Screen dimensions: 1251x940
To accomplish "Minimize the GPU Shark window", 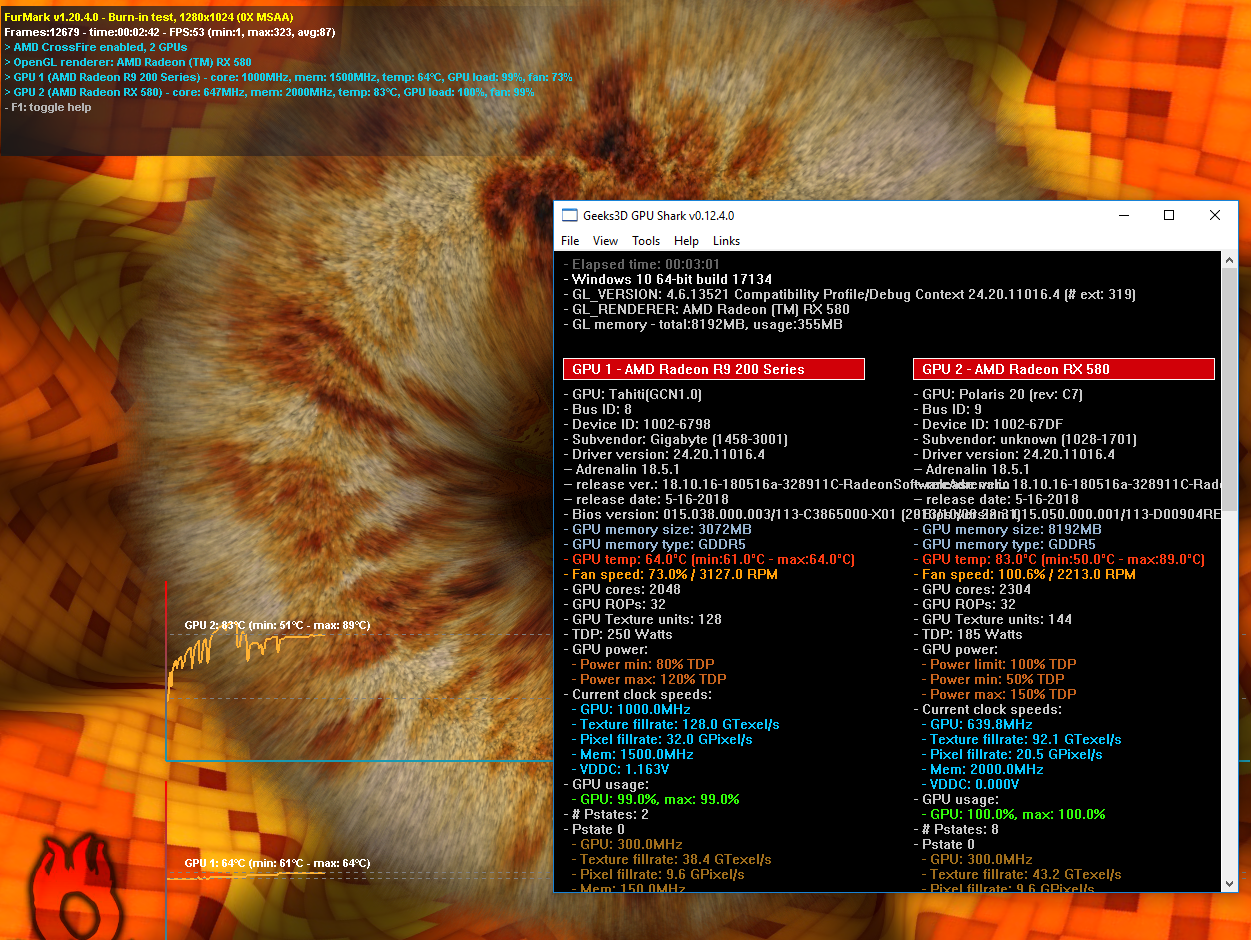I will [1123, 215].
